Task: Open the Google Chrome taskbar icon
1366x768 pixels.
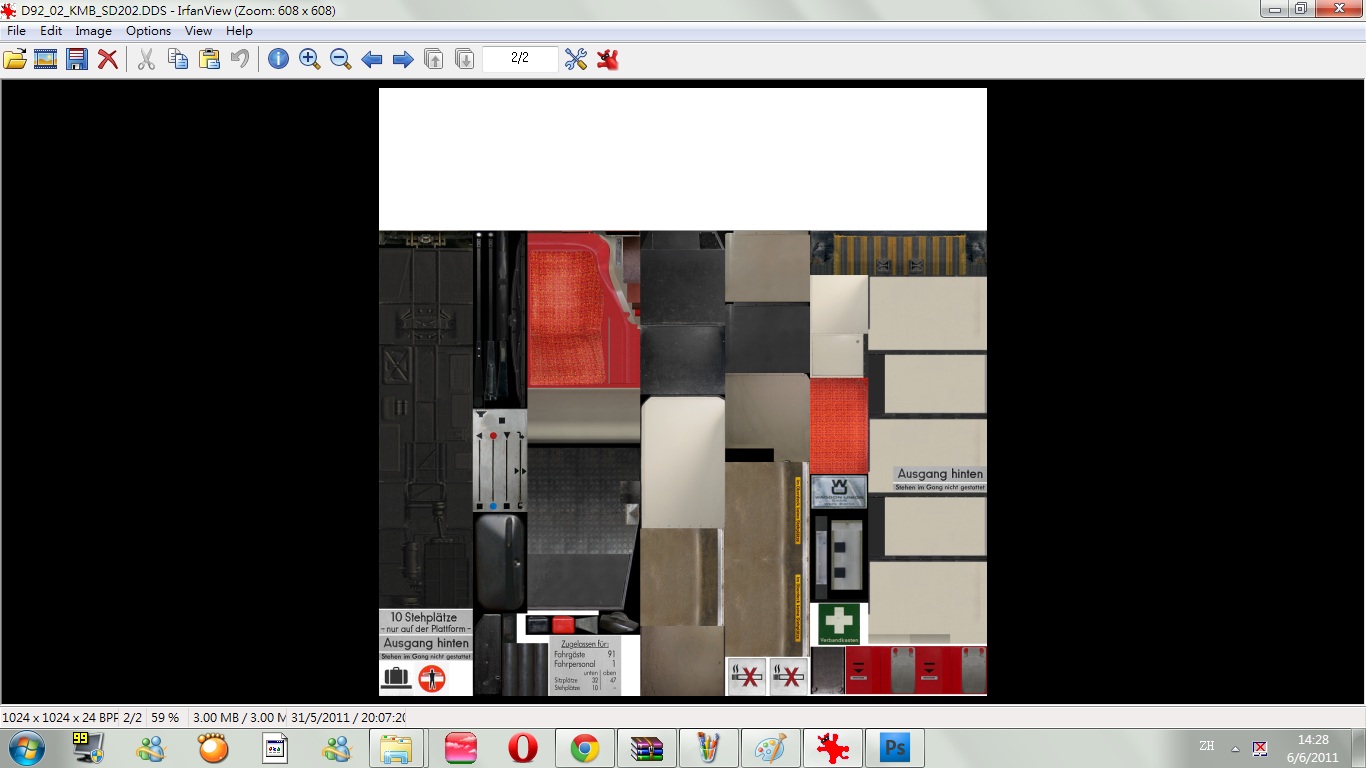Action: pos(585,748)
